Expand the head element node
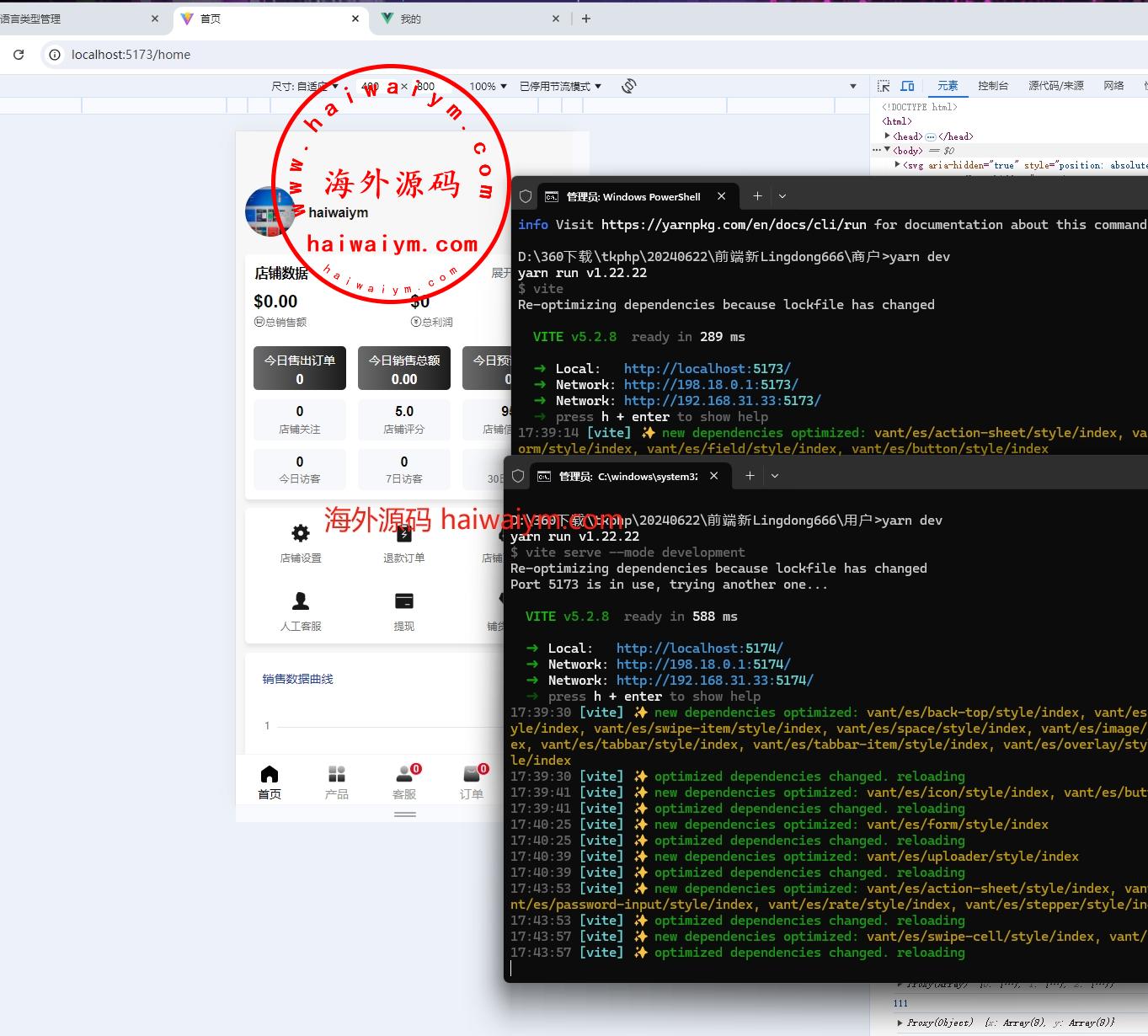Screen dimensions: 1148x1036 (888, 136)
